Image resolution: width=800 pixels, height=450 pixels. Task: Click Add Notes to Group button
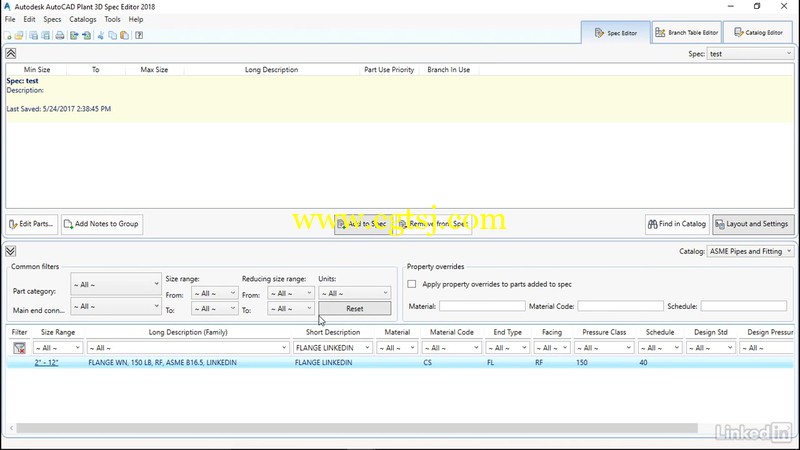tap(102, 224)
